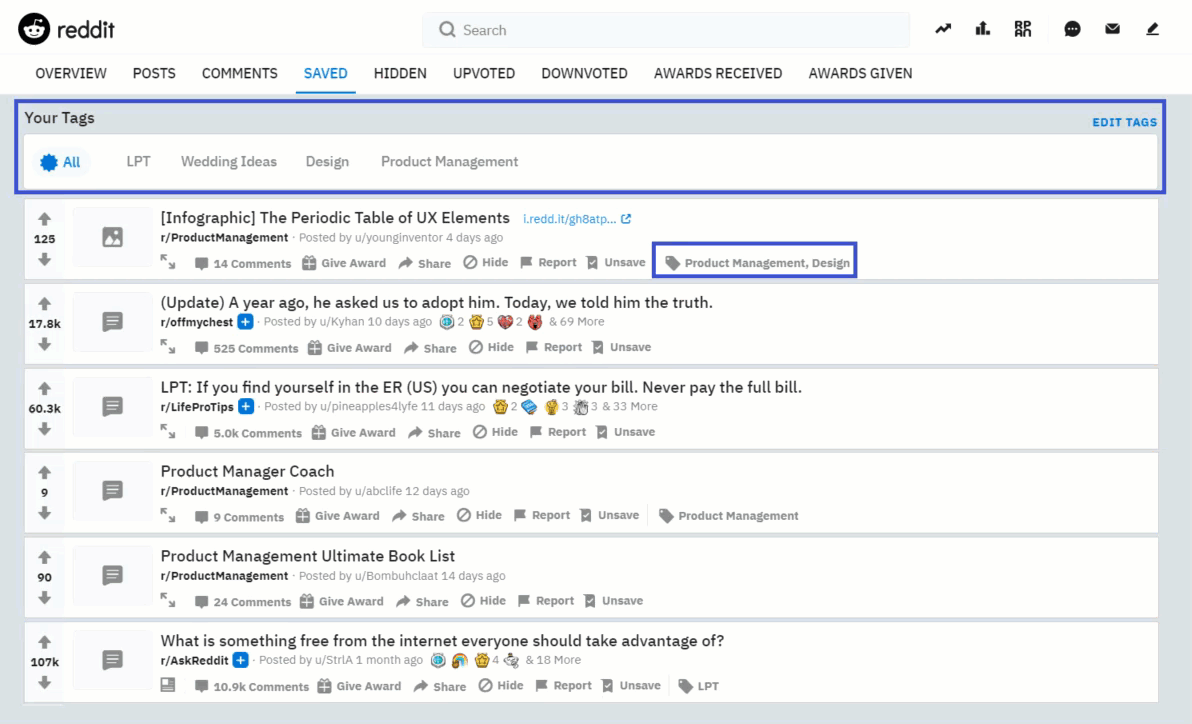Switch to the Comments tab
Screen dimensions: 1192x724
[x=239, y=73]
